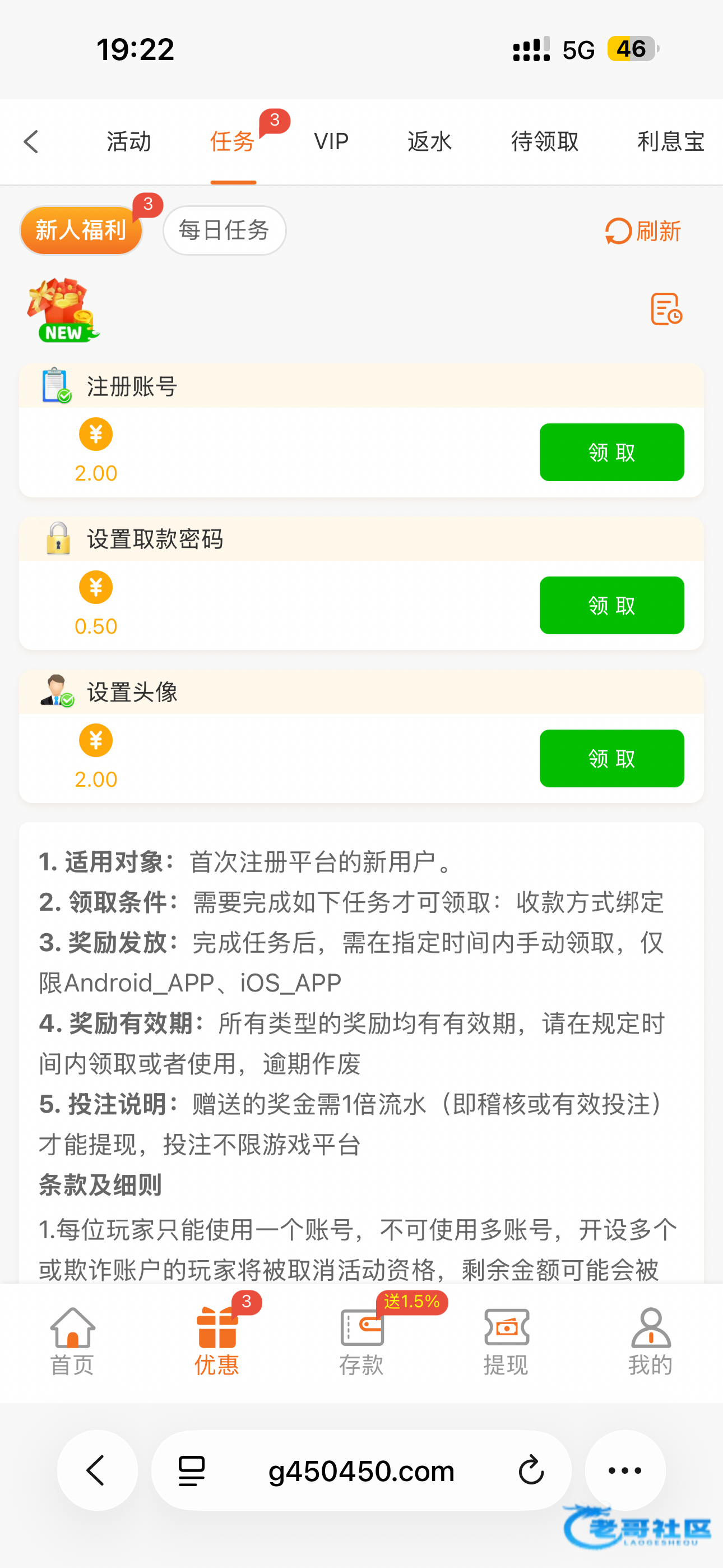This screenshot has width=723, height=1568.
Task: Tap the 刷新 refresh icon
Action: click(x=618, y=231)
